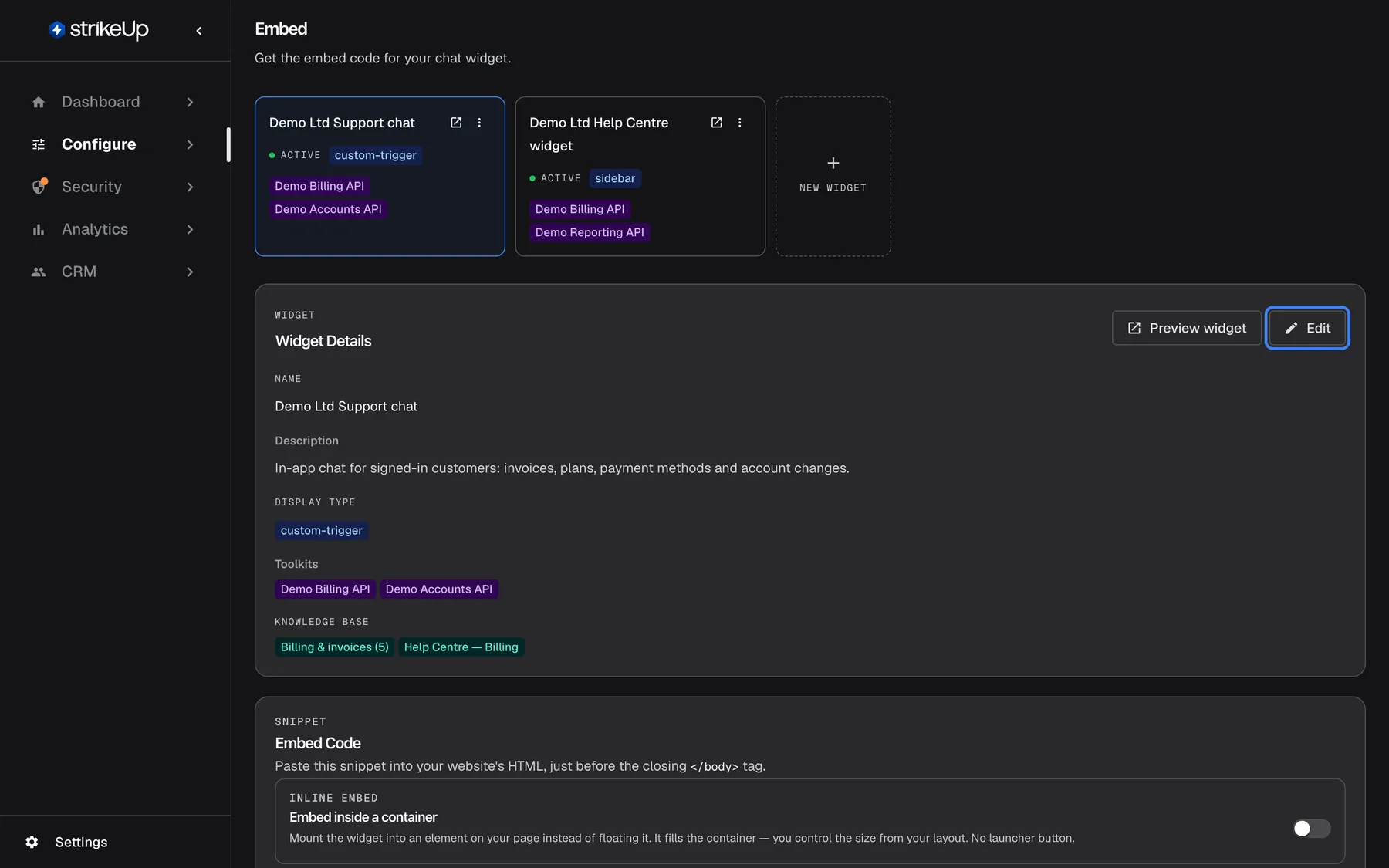Image resolution: width=1389 pixels, height=868 pixels.
Task: Click the Edit button
Action: click(x=1307, y=328)
